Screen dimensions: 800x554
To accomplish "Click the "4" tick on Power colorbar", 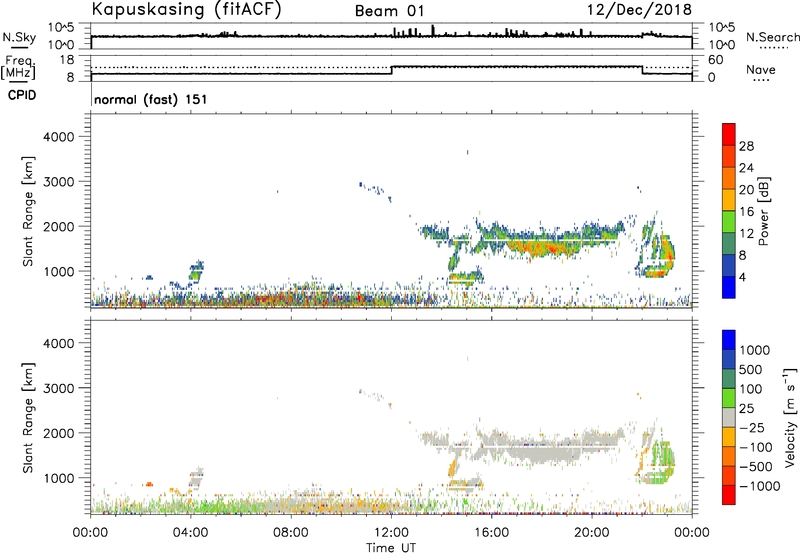I will click(x=742, y=277).
